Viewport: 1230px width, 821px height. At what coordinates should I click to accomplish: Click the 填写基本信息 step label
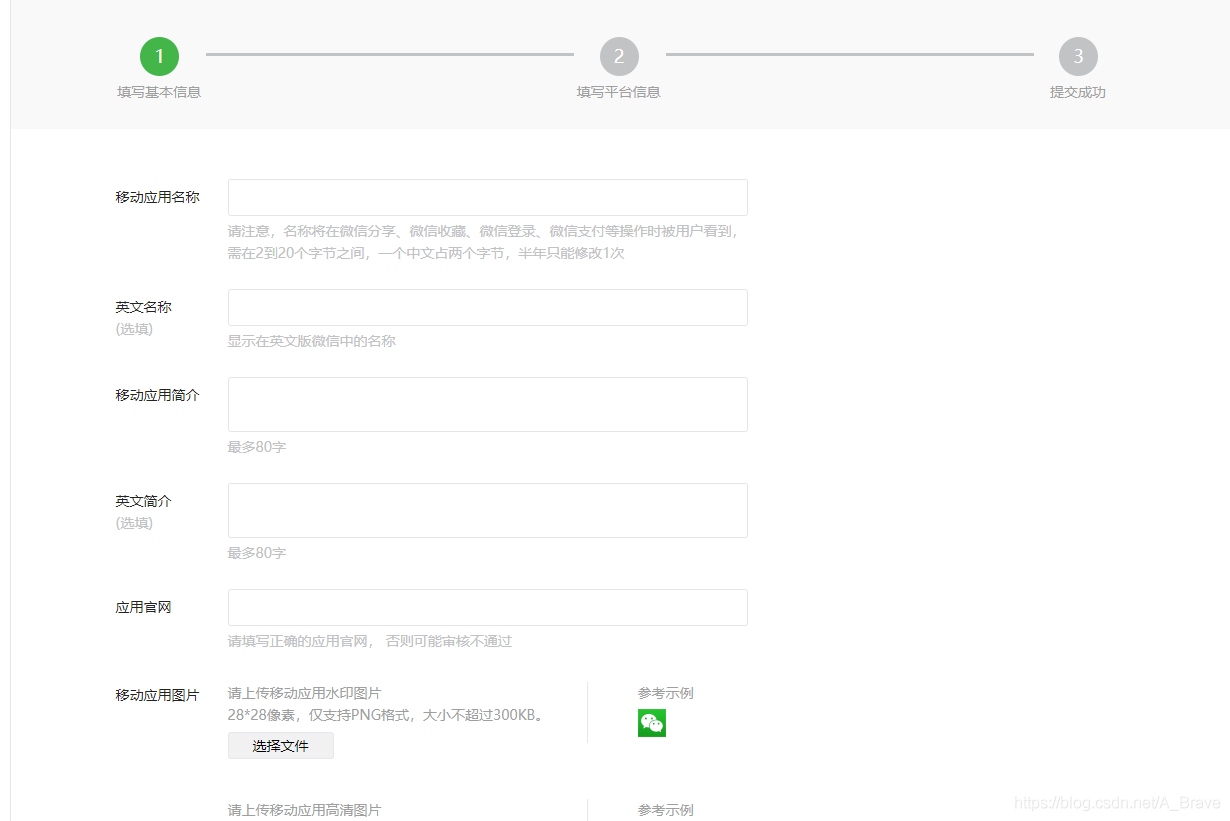[159, 92]
